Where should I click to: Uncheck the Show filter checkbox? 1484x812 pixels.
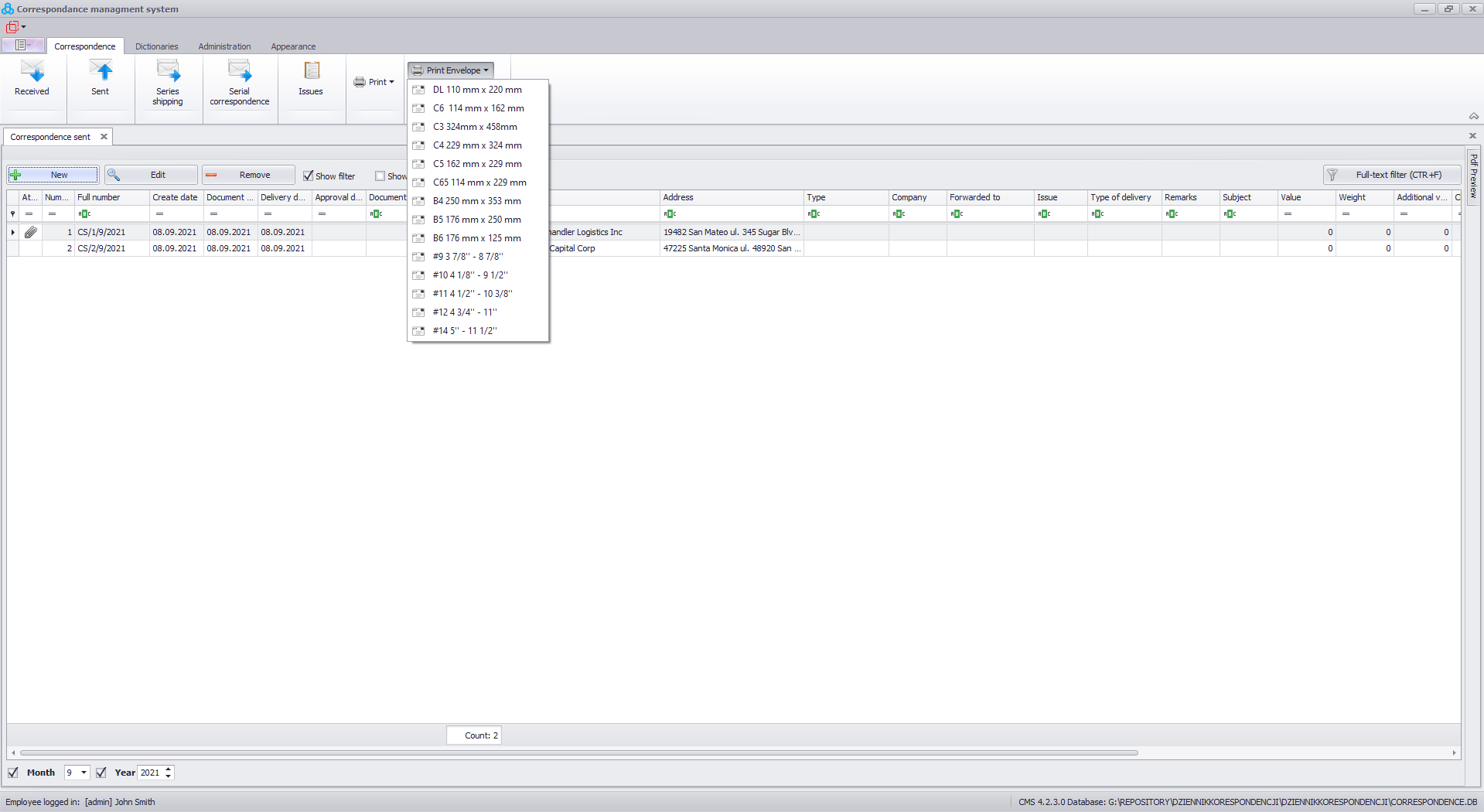[308, 176]
